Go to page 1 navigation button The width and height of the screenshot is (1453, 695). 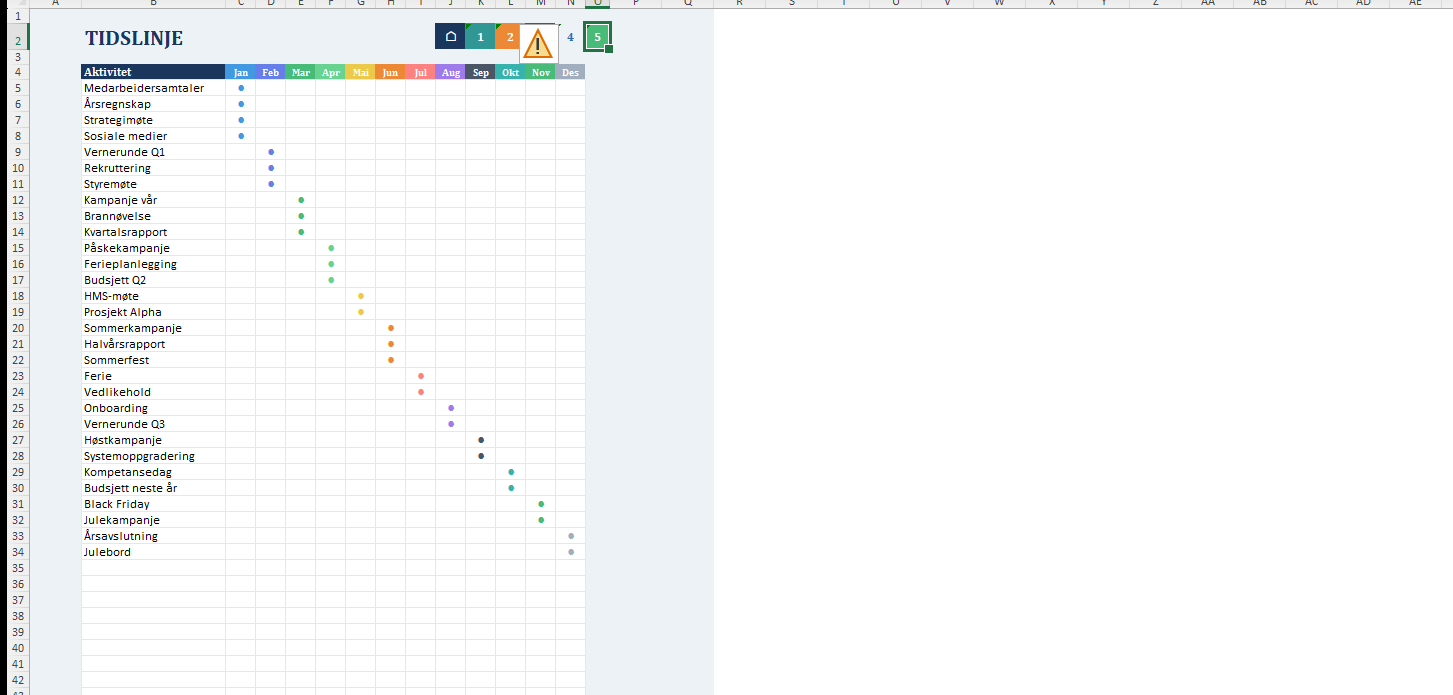pos(480,37)
